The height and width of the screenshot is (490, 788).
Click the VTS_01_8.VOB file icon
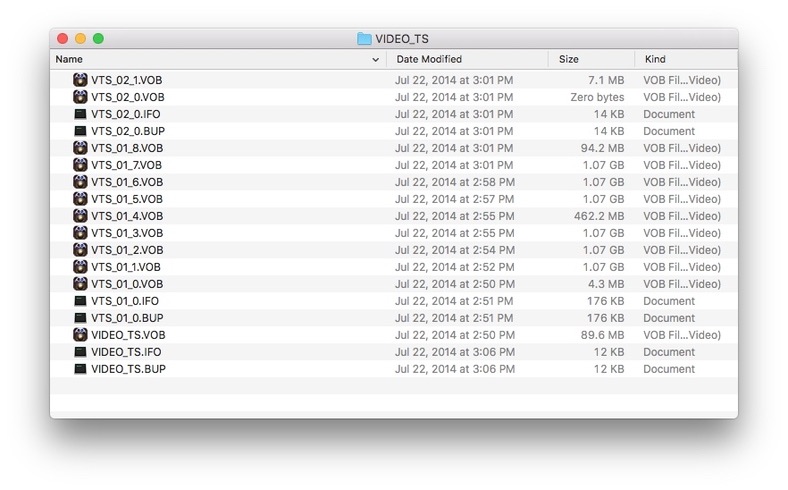[80, 148]
